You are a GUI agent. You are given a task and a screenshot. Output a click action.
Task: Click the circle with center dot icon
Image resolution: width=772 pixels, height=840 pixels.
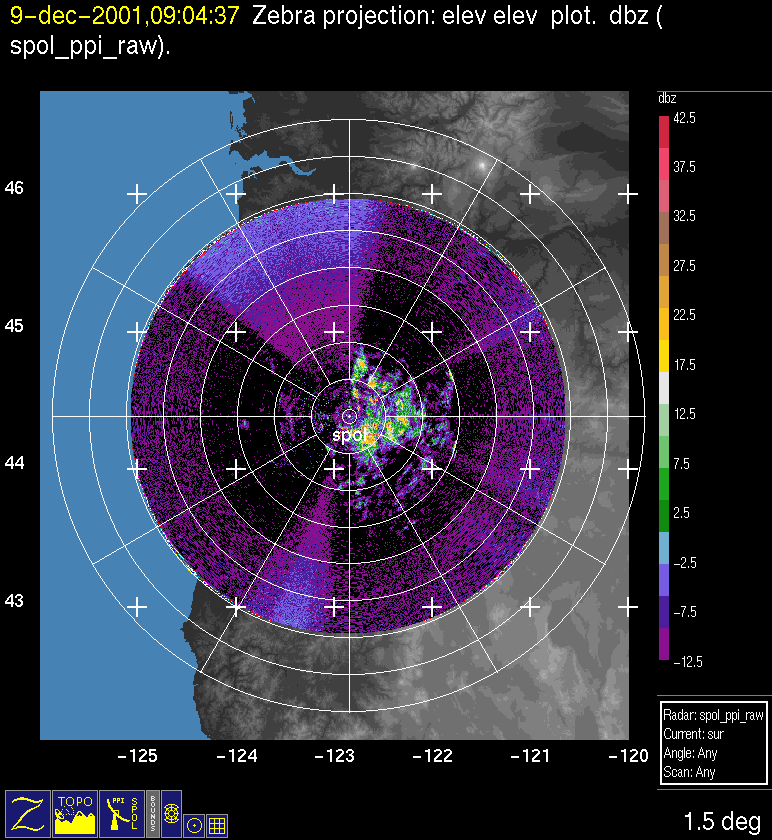(194, 825)
